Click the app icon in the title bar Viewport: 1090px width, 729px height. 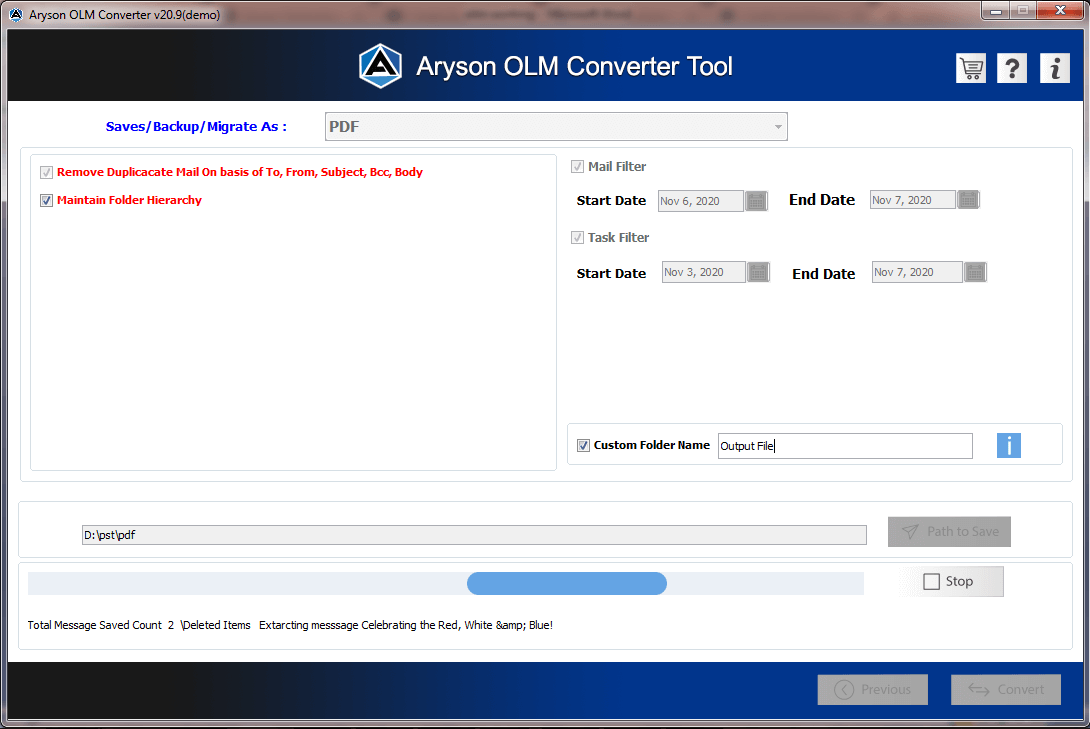click(15, 15)
